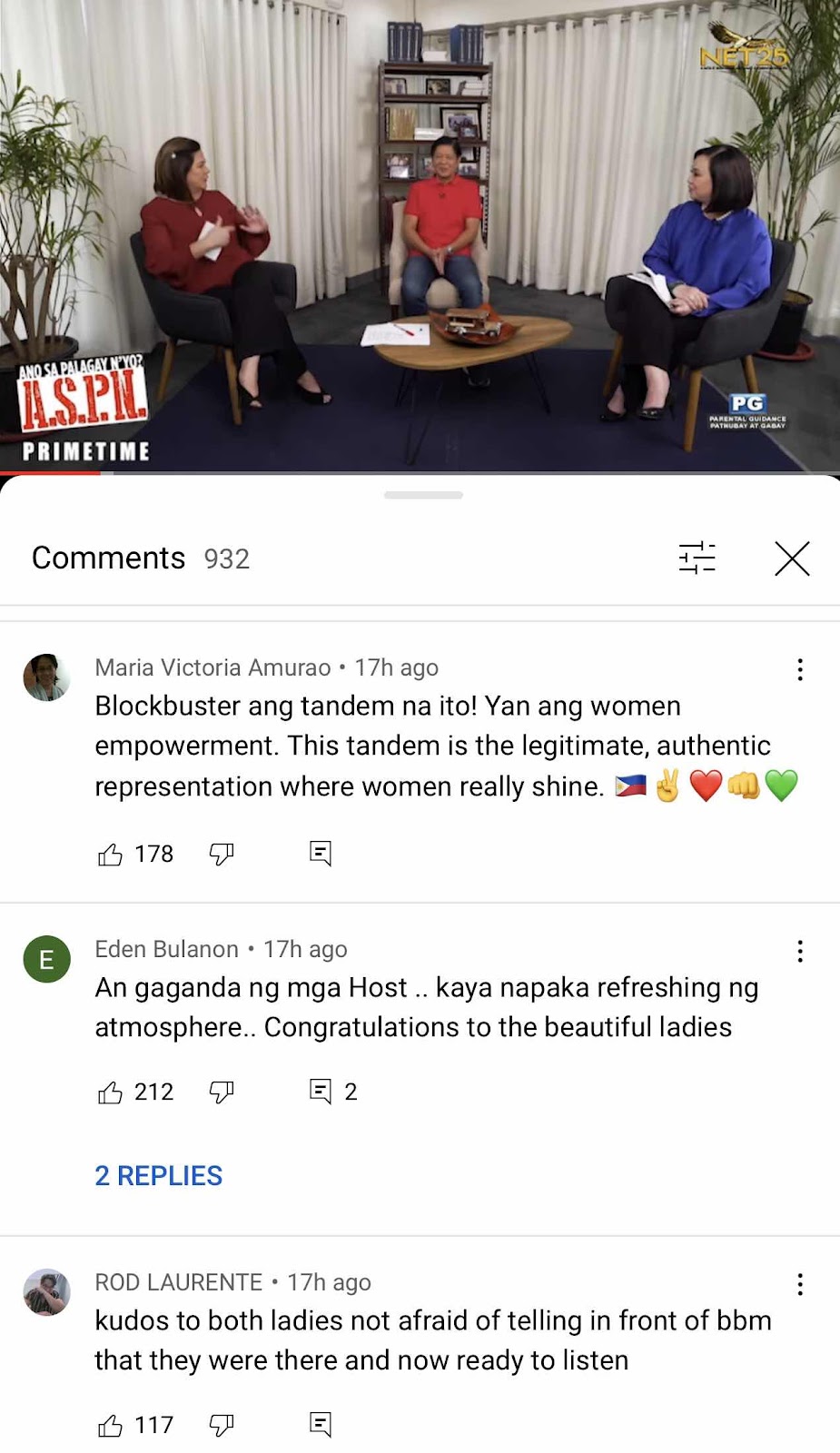
Task: Reply to Maria Victoria Amurao's comment
Action: point(321,853)
